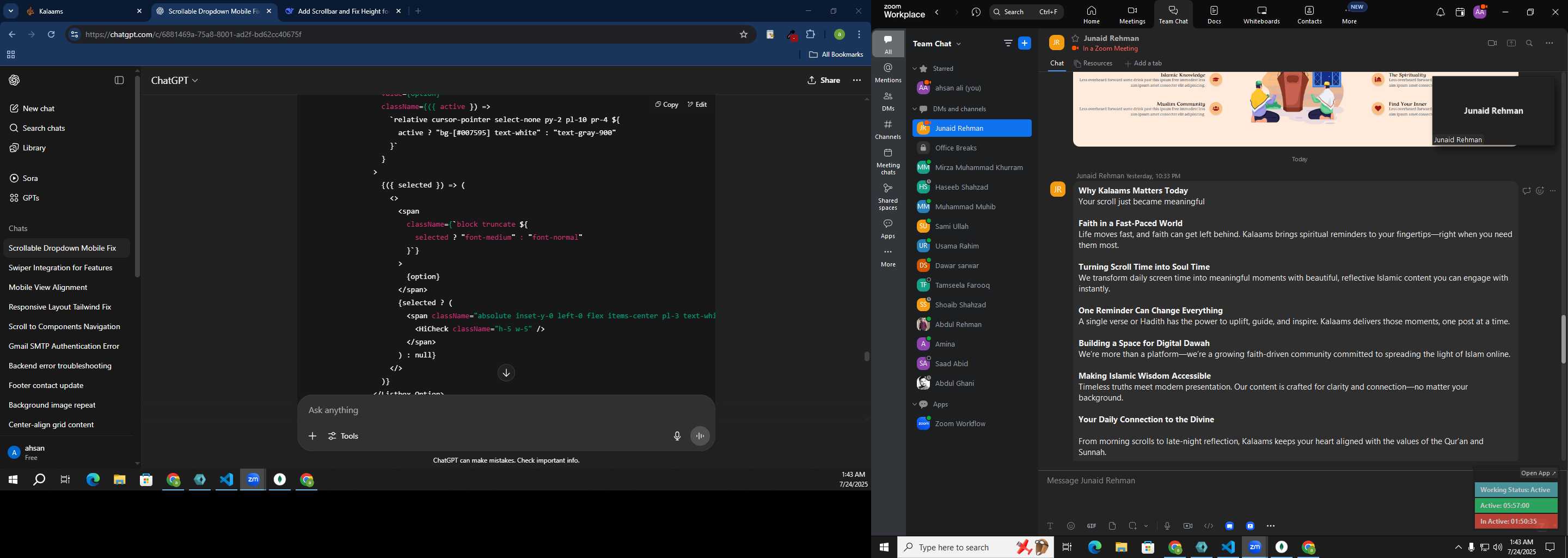Open GIF picker in message toolbar

1092,526
